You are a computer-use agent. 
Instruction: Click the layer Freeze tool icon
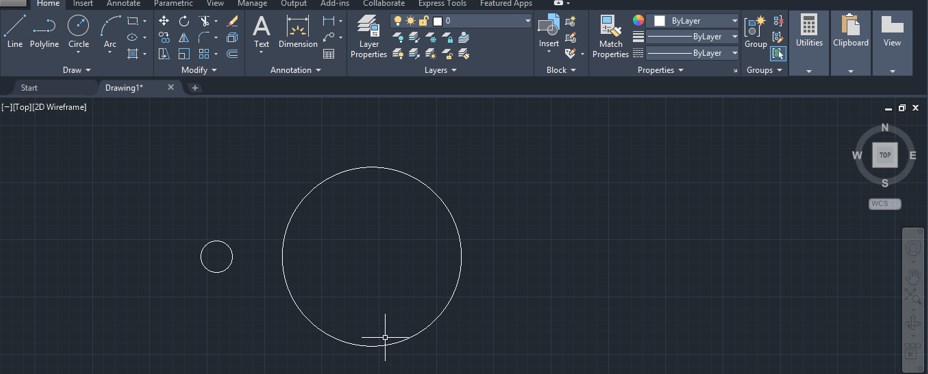pyautogui.click(x=431, y=37)
